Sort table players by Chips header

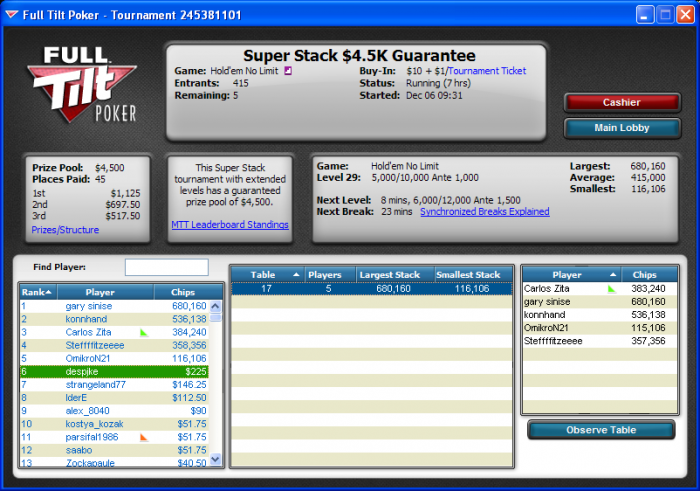(x=649, y=275)
